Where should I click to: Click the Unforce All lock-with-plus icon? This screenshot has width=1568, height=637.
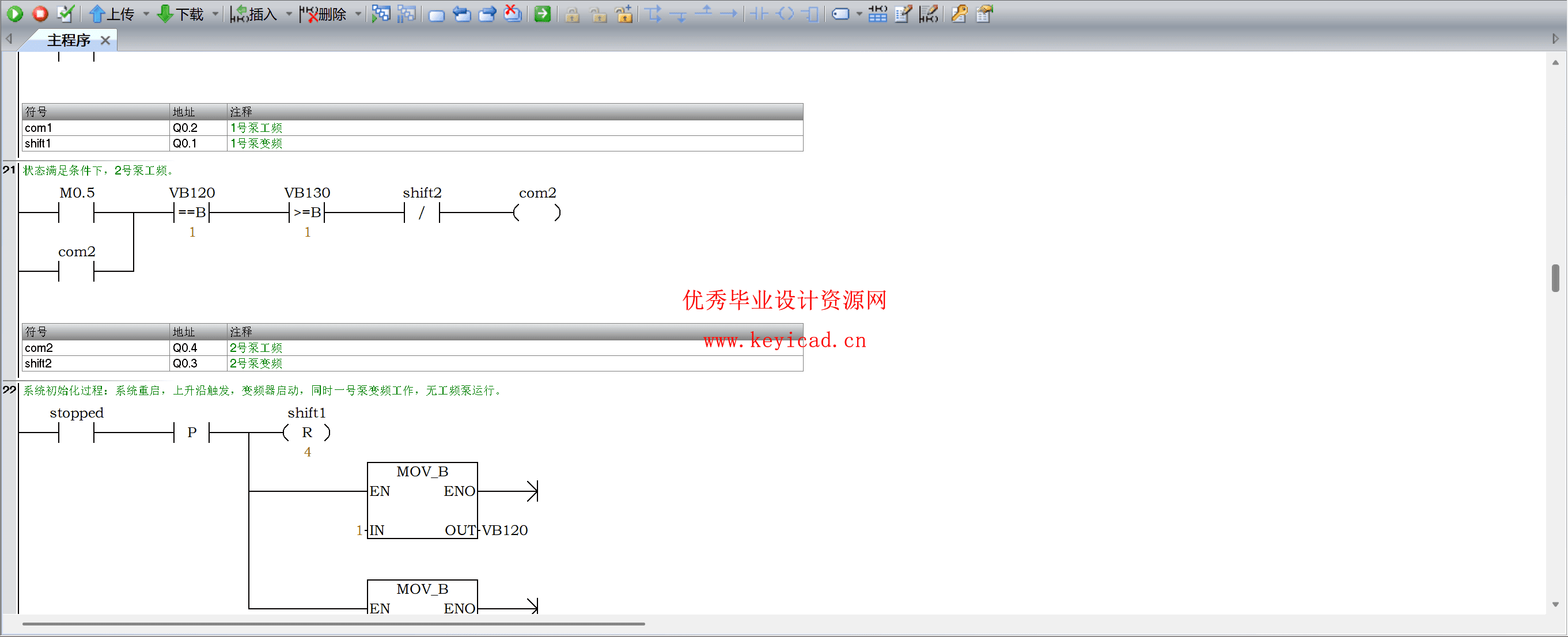(624, 13)
